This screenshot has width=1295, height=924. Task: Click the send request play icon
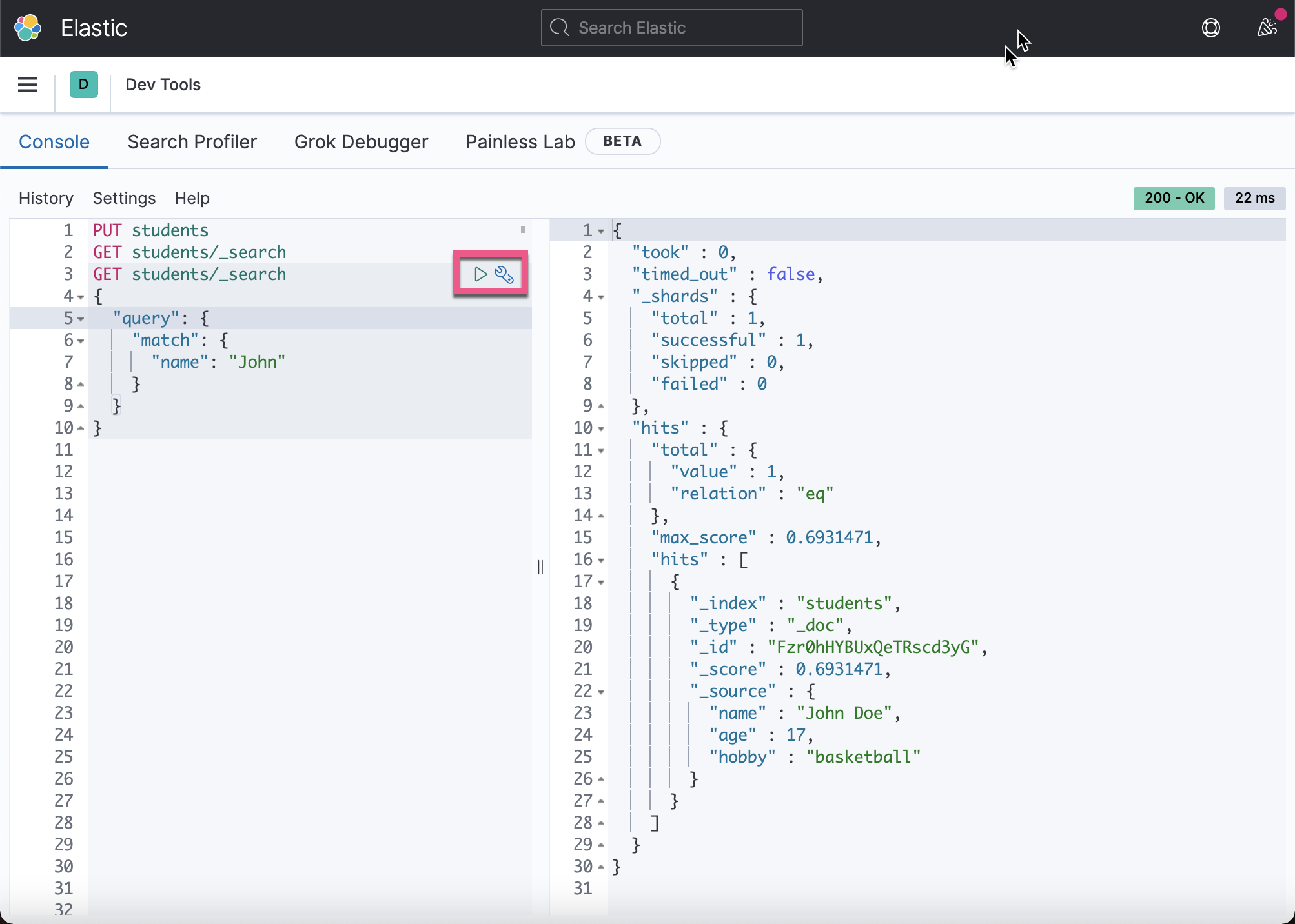click(480, 274)
